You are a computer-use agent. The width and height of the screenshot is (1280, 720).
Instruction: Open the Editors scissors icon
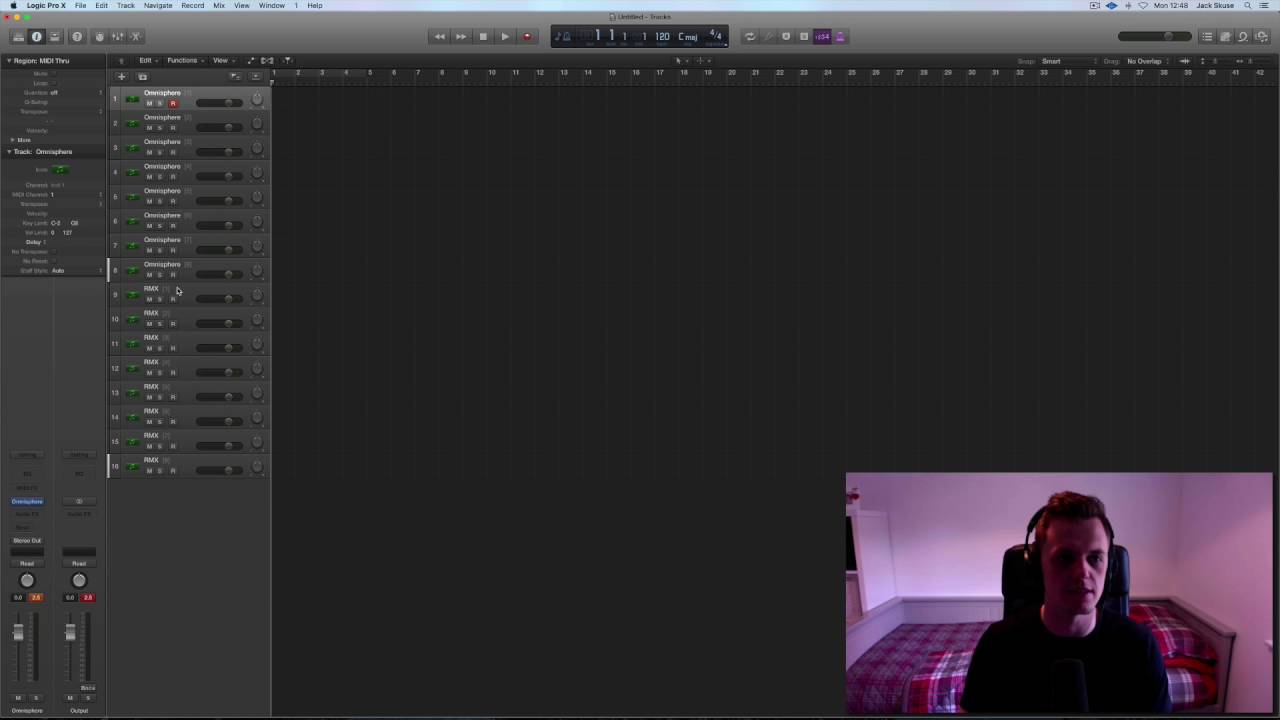coord(137,37)
